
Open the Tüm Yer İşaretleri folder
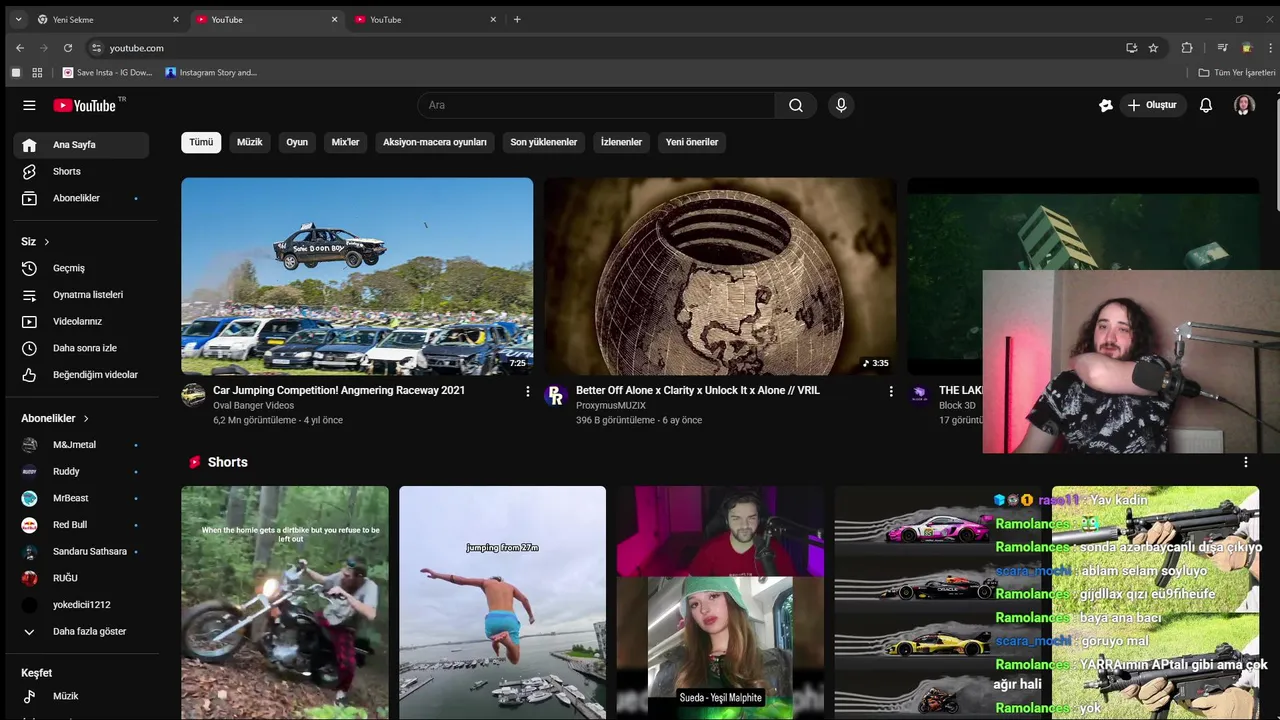(x=1237, y=73)
